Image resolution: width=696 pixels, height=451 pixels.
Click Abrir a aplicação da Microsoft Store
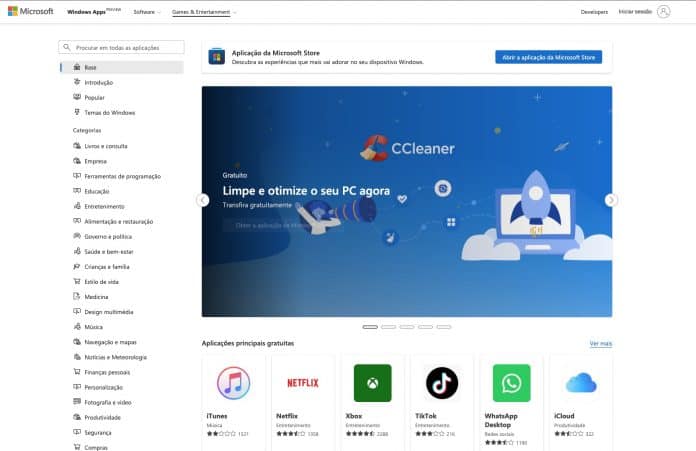coord(548,57)
